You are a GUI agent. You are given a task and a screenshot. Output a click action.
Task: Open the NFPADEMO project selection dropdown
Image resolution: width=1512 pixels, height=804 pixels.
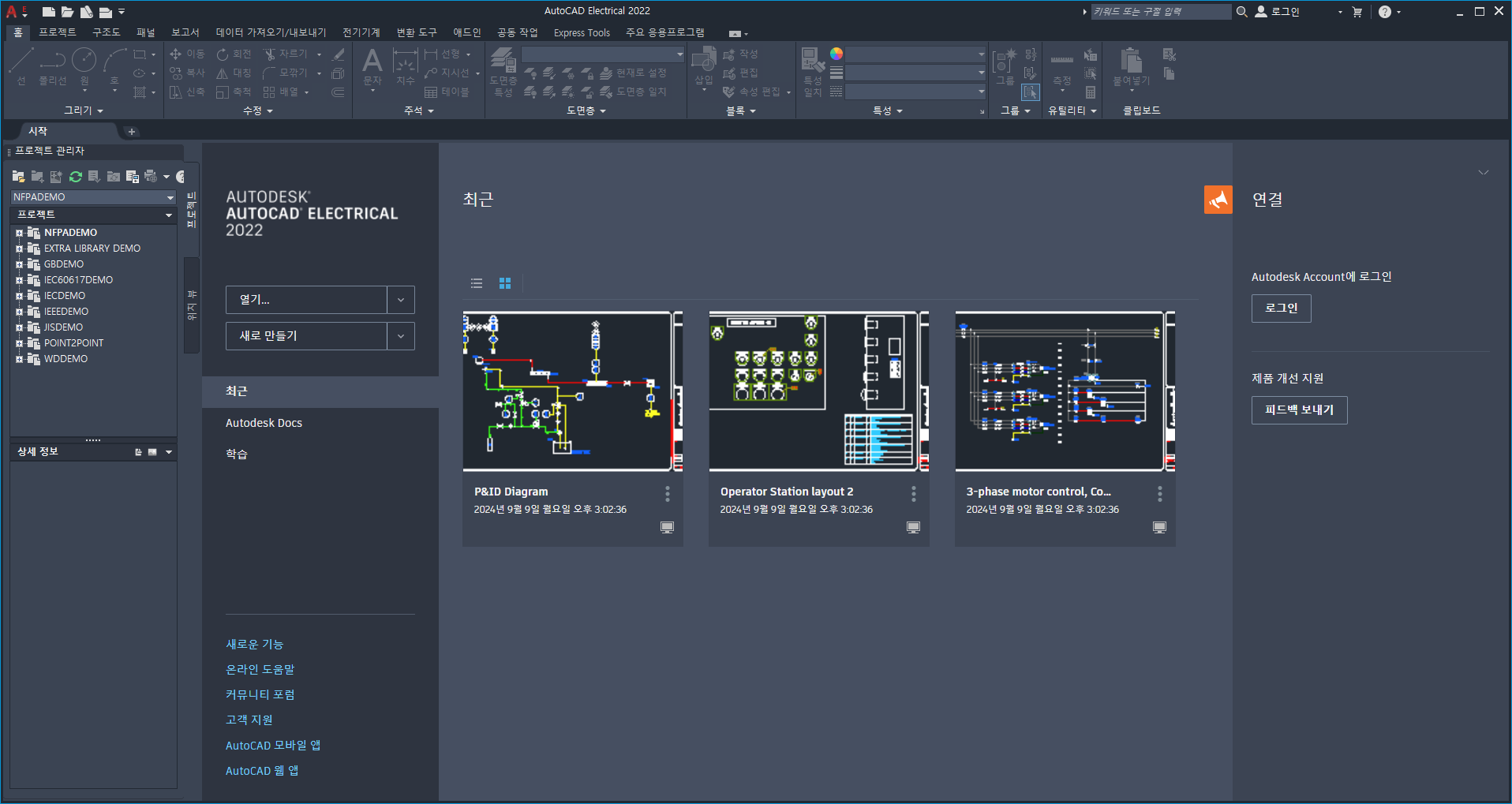pyautogui.click(x=93, y=197)
